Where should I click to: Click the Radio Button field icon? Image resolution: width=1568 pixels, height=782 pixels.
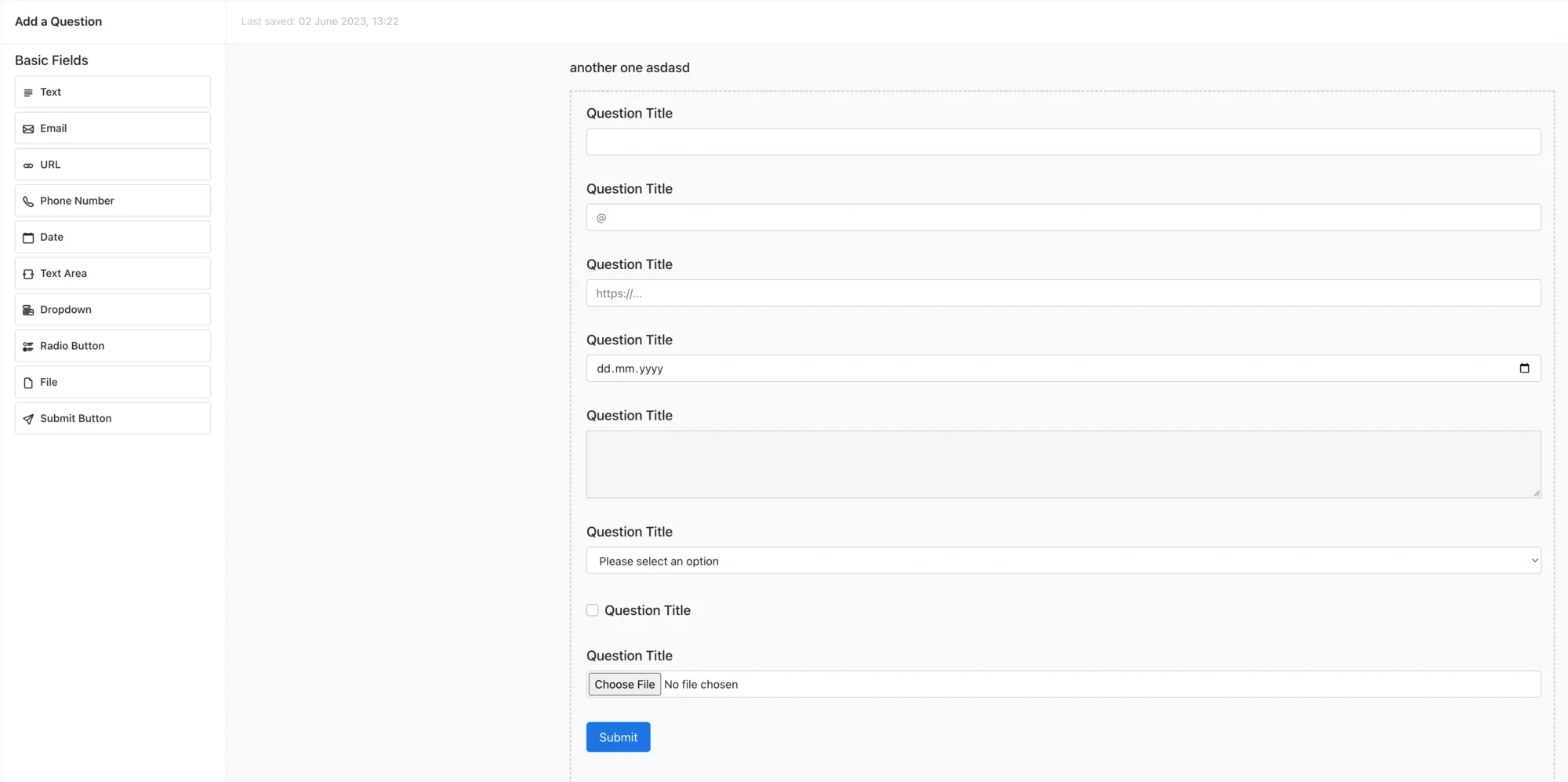click(x=28, y=346)
